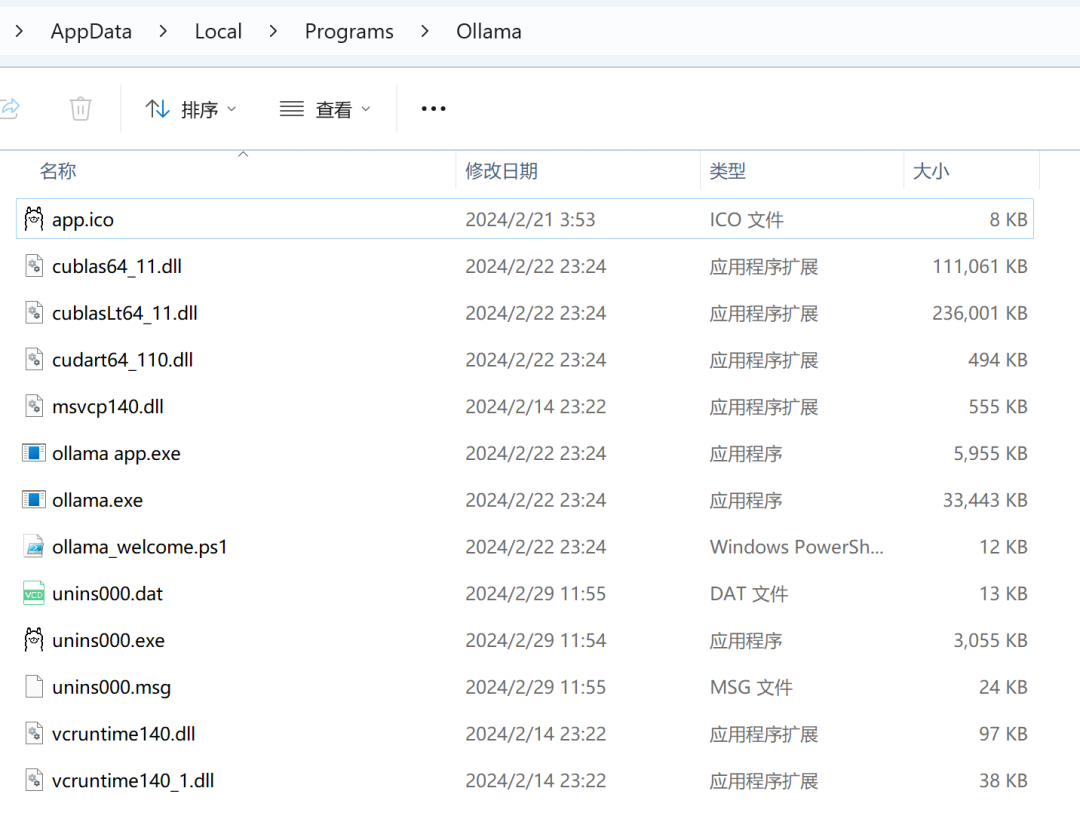
Task: Click the size value 111,061 KB
Action: (x=980, y=267)
